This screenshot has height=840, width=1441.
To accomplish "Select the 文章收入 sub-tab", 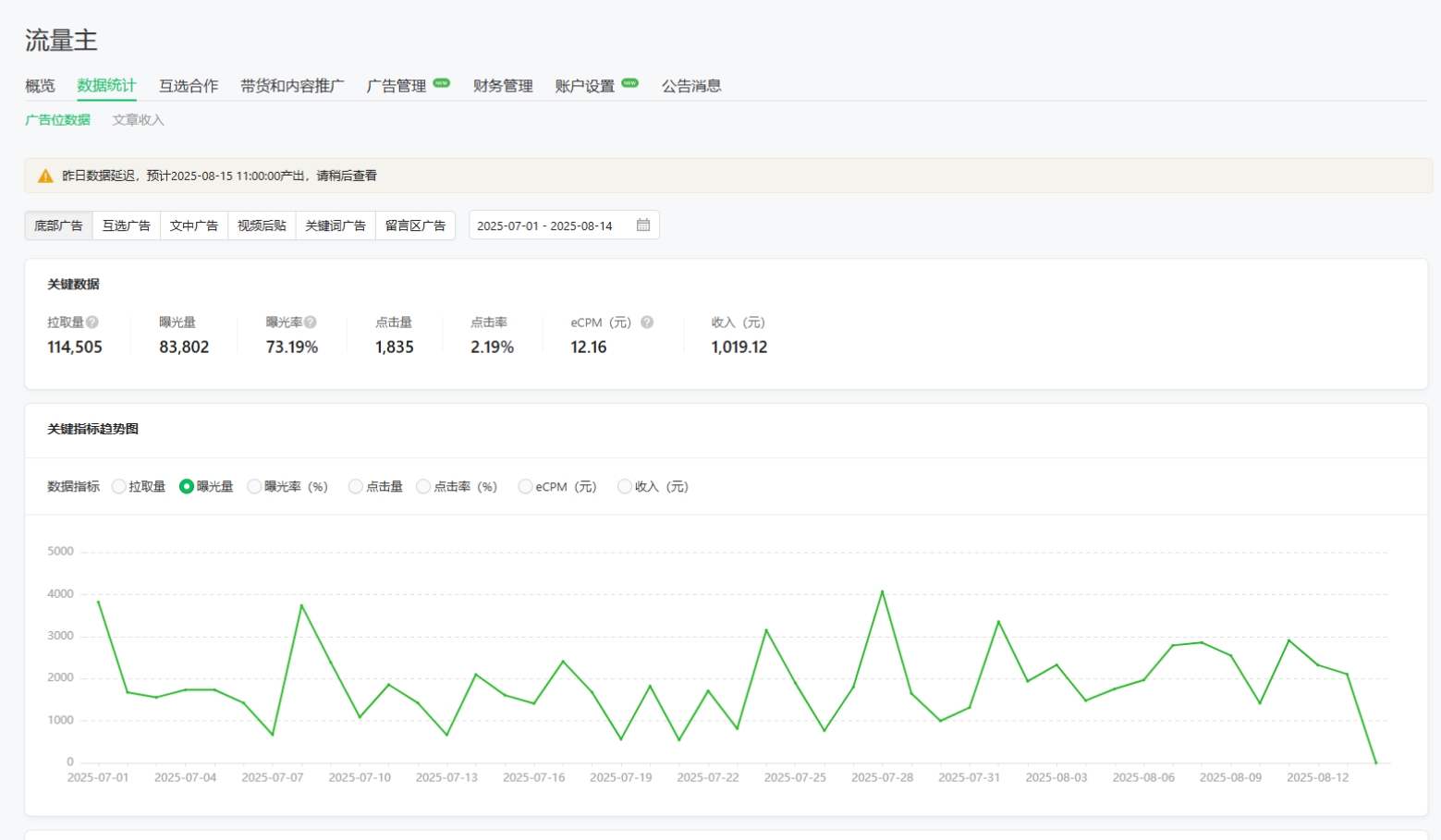I will tap(139, 120).
